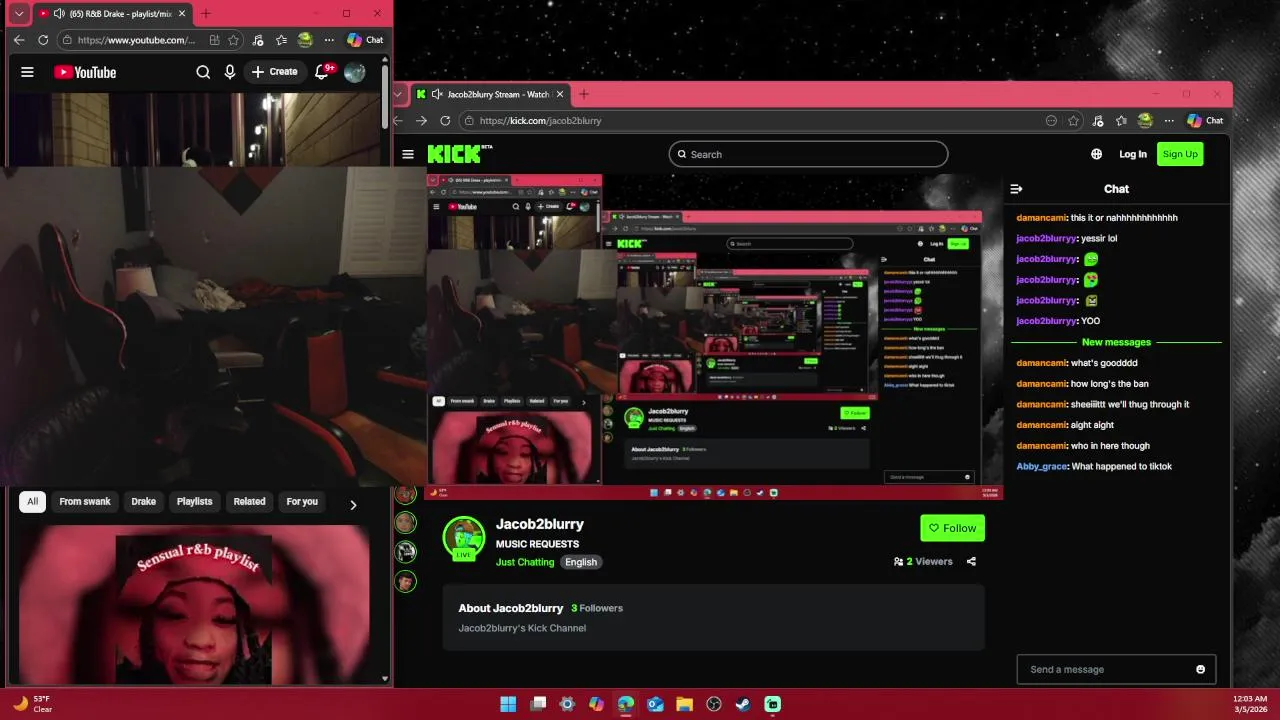Mute the R&B Drake tab audio icon
Viewport: 1280px width, 720px height.
pos(59,14)
